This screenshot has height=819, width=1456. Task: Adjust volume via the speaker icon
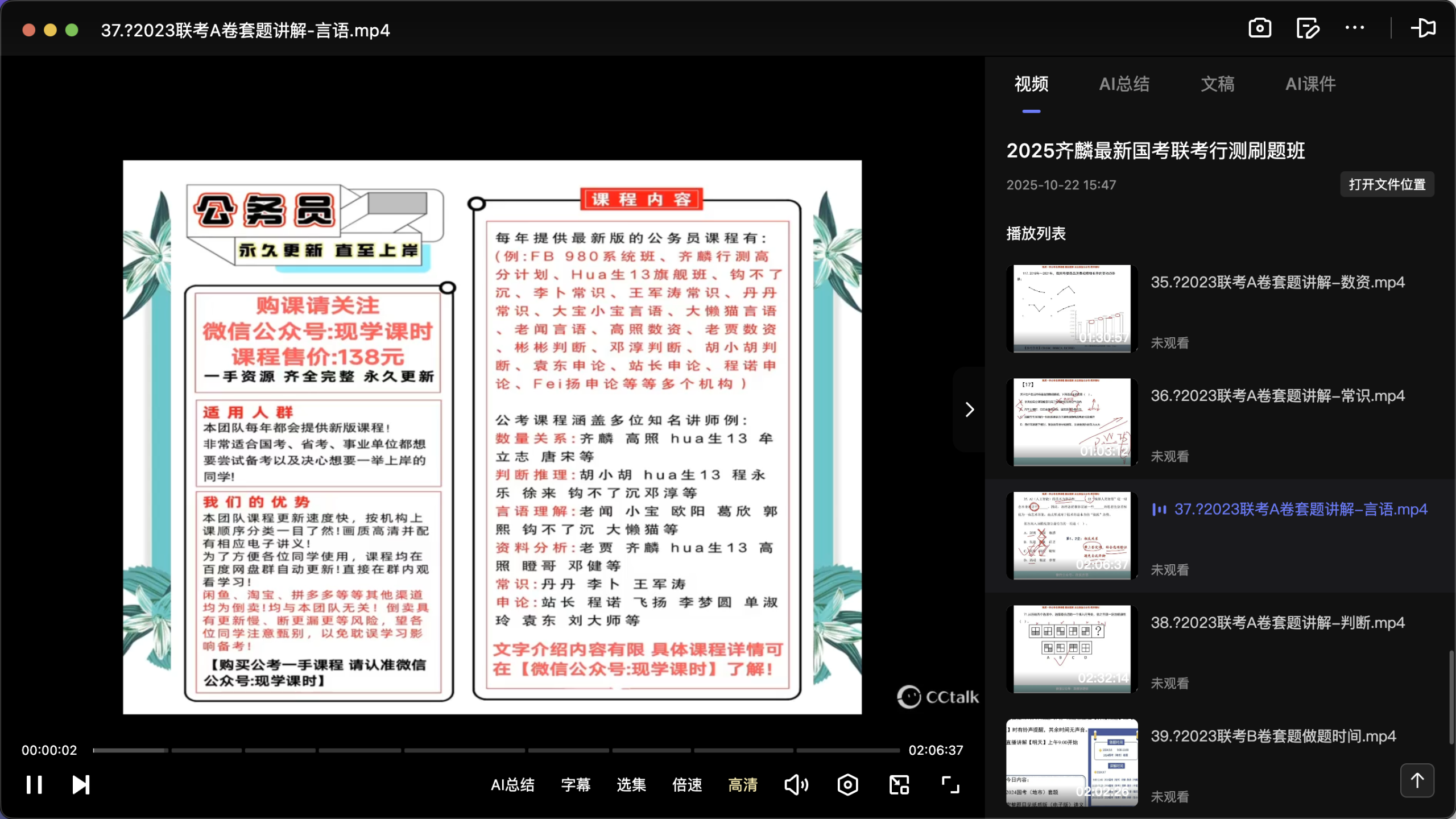point(796,784)
